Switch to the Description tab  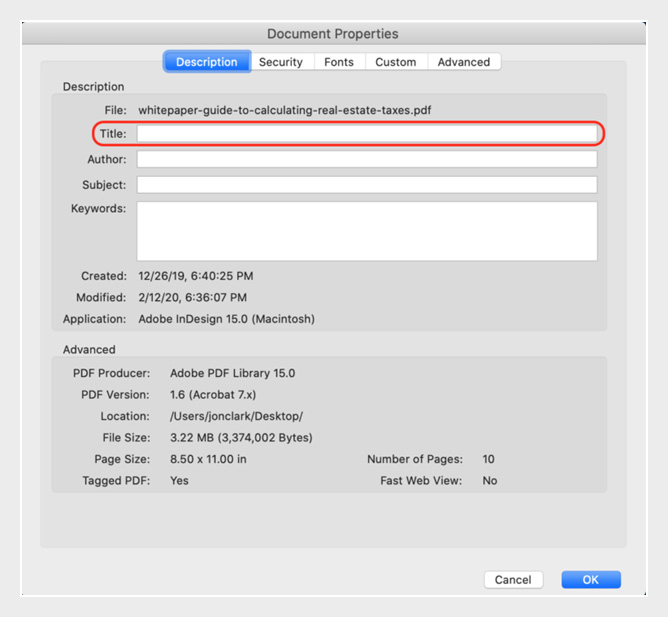pos(207,62)
